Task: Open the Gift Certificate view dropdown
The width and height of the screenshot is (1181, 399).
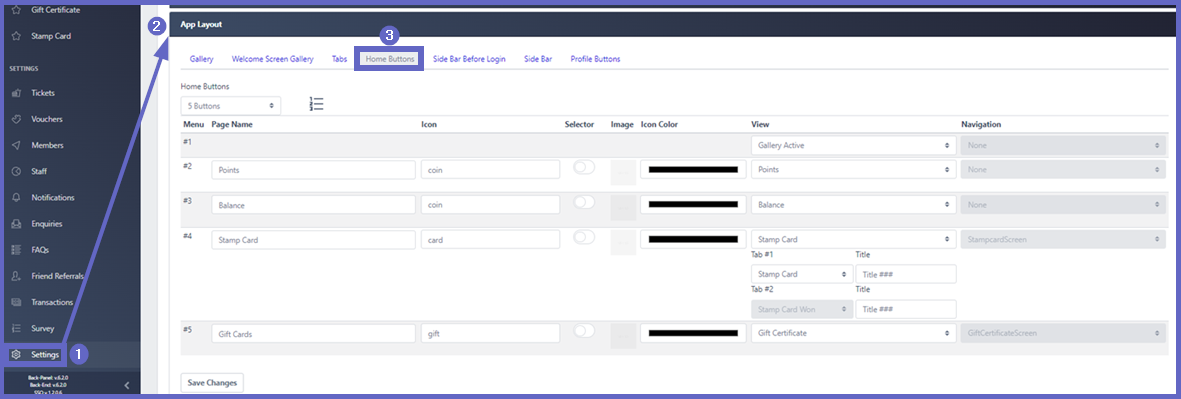Action: [853, 333]
